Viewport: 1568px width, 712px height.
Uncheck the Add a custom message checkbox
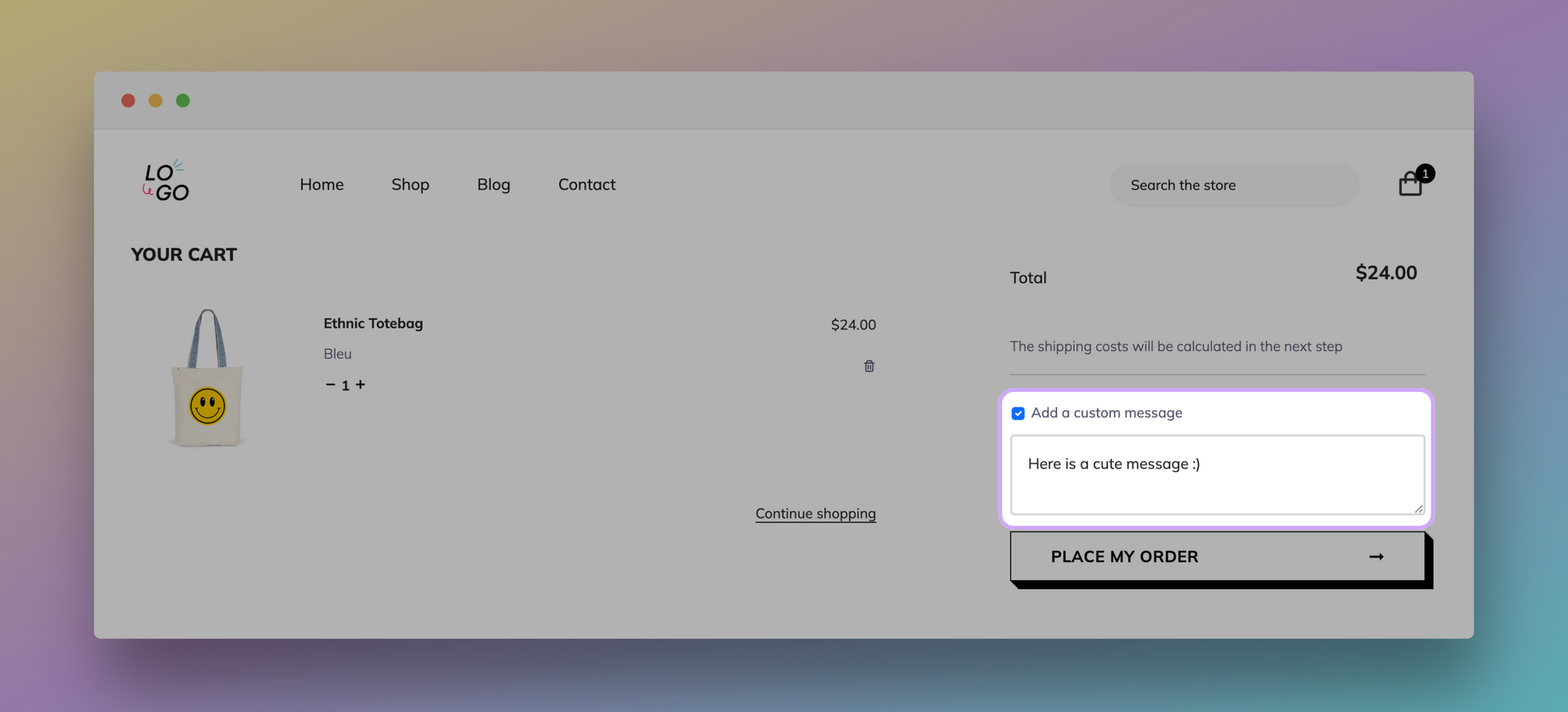point(1018,413)
